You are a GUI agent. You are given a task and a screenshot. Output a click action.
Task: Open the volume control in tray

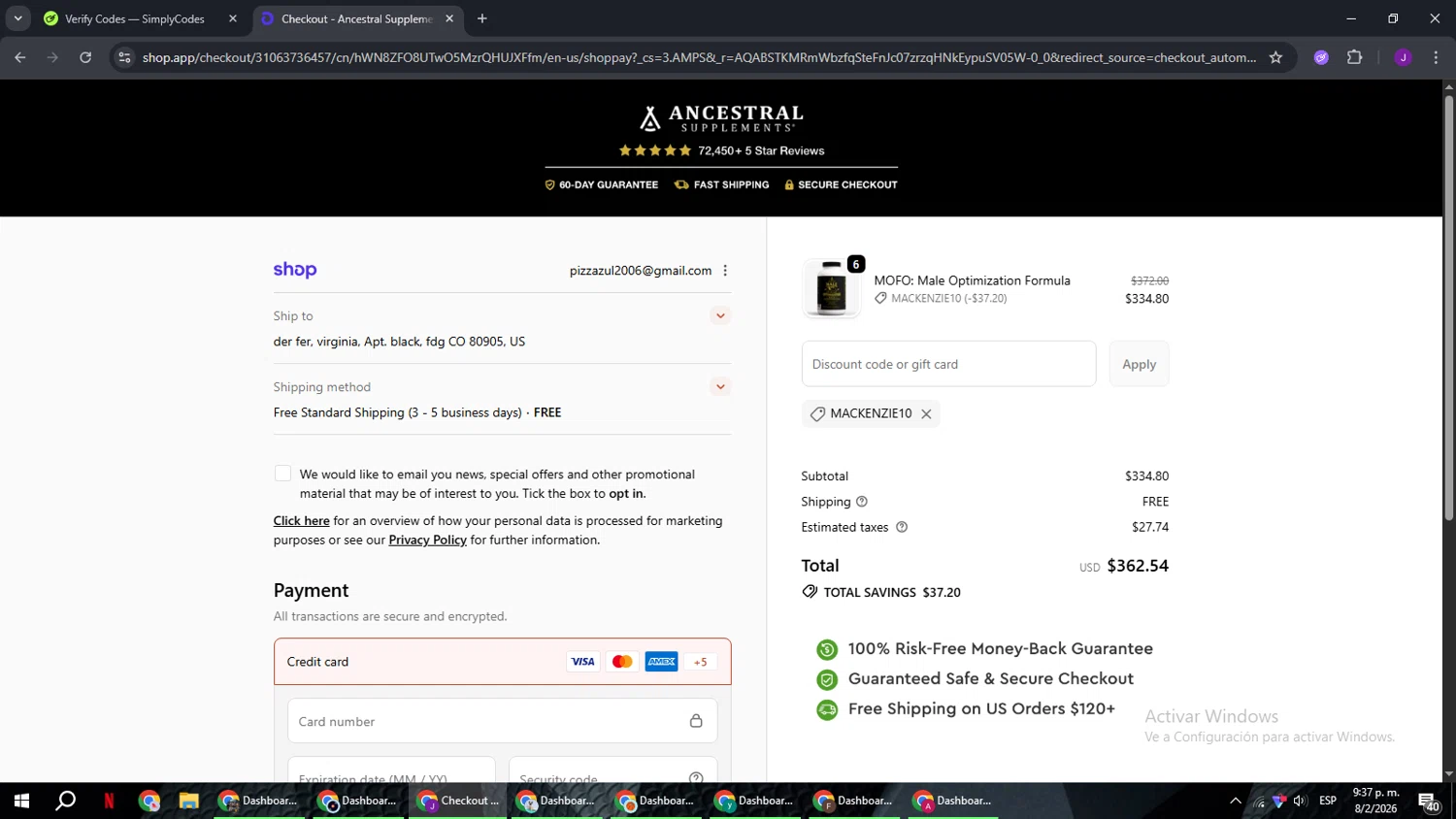[1300, 801]
